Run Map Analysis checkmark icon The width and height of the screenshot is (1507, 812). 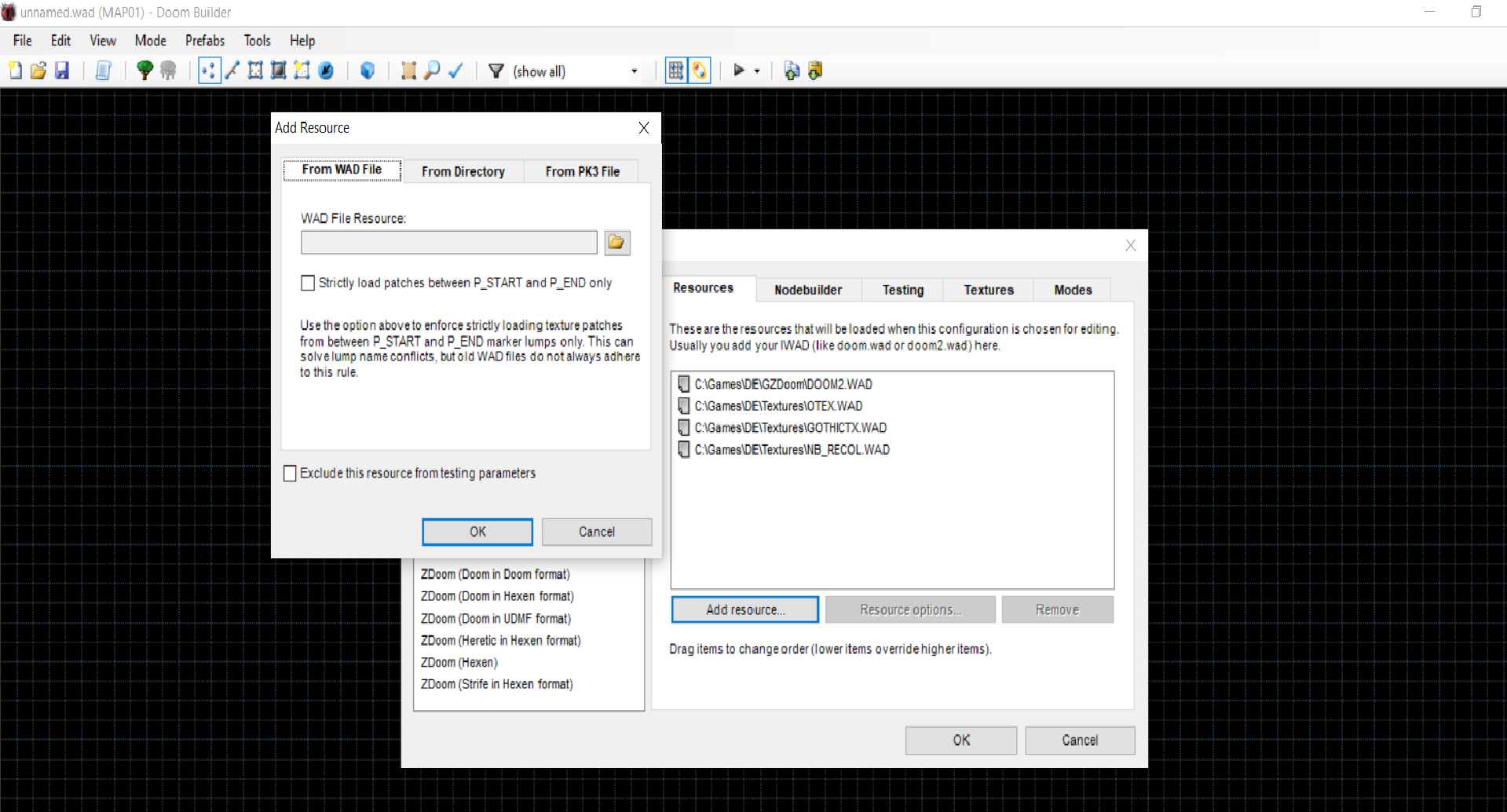[x=455, y=71]
